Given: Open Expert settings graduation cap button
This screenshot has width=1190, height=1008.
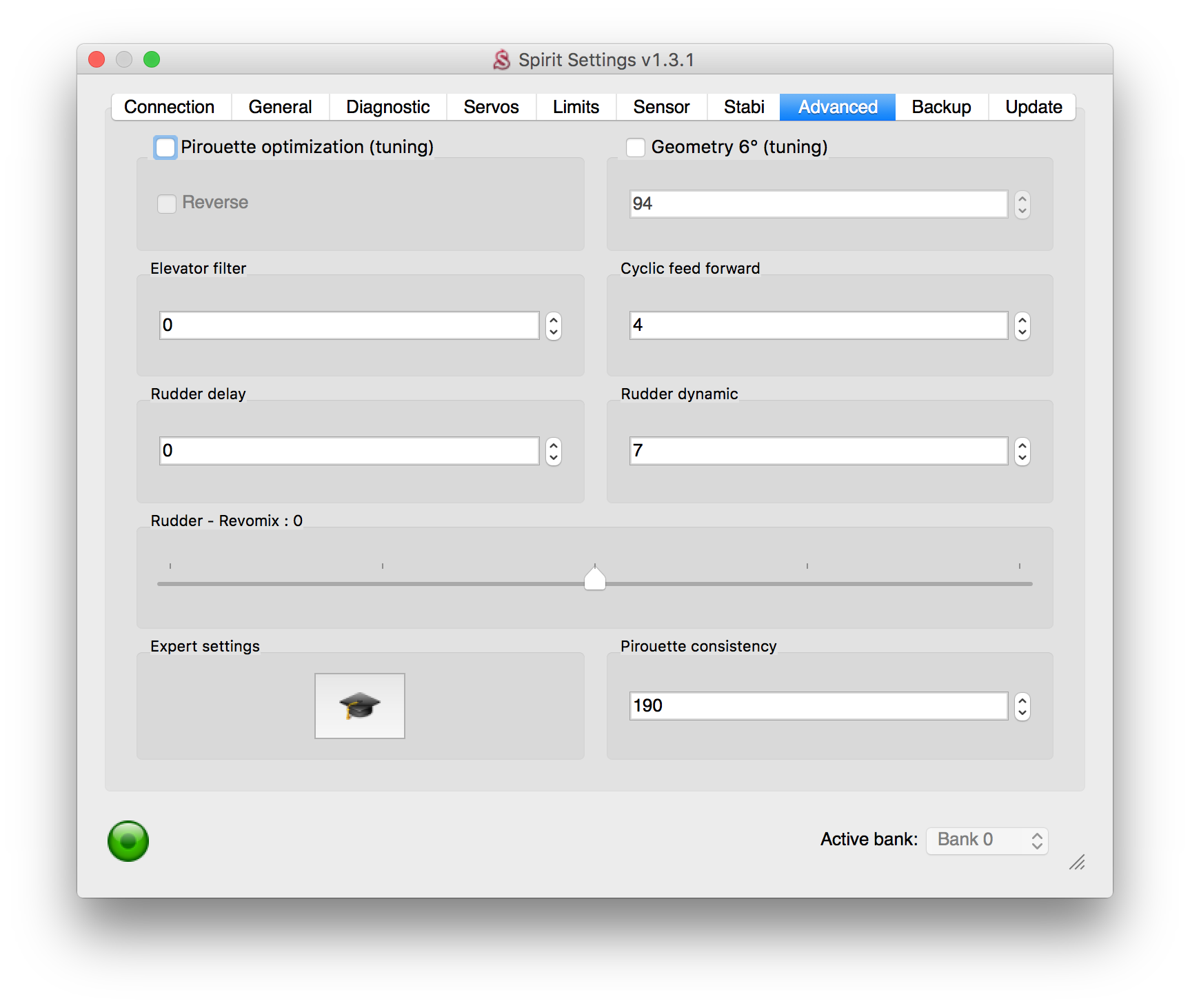Looking at the screenshot, I should tap(359, 705).
